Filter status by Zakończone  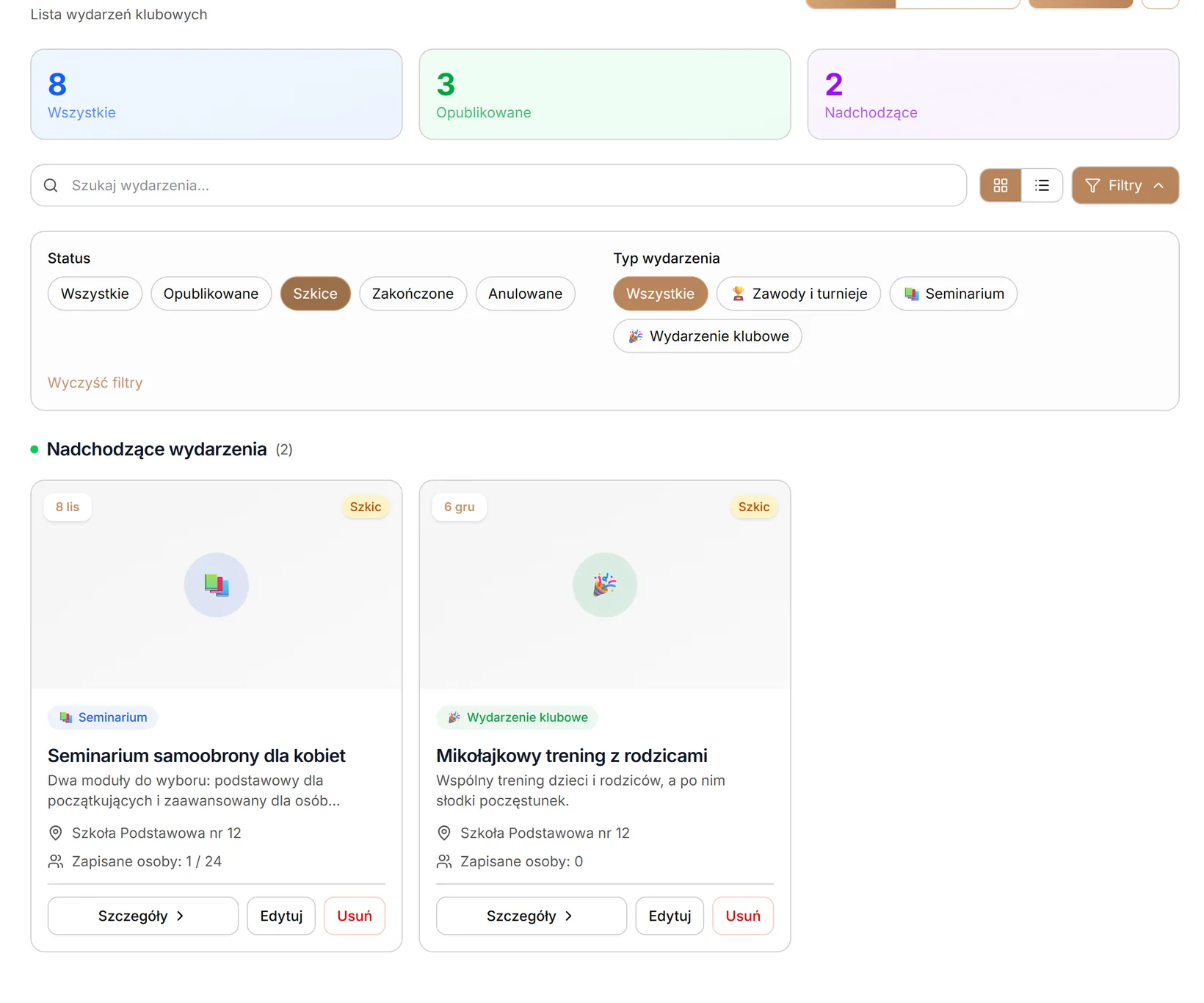point(413,294)
